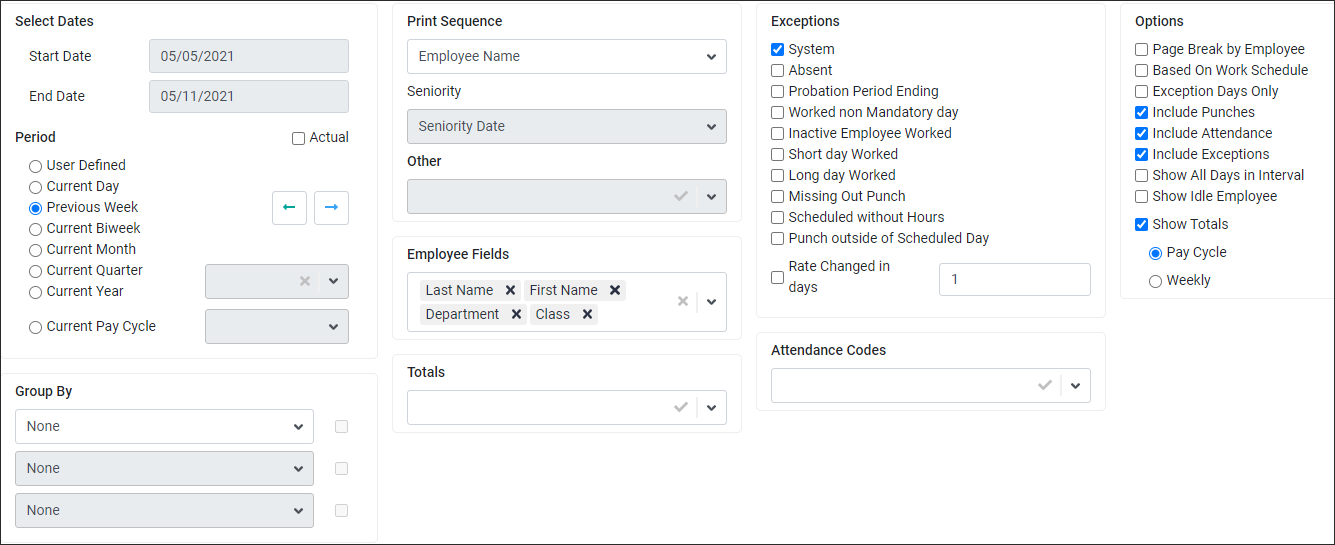Click the Start Date field

[249, 56]
